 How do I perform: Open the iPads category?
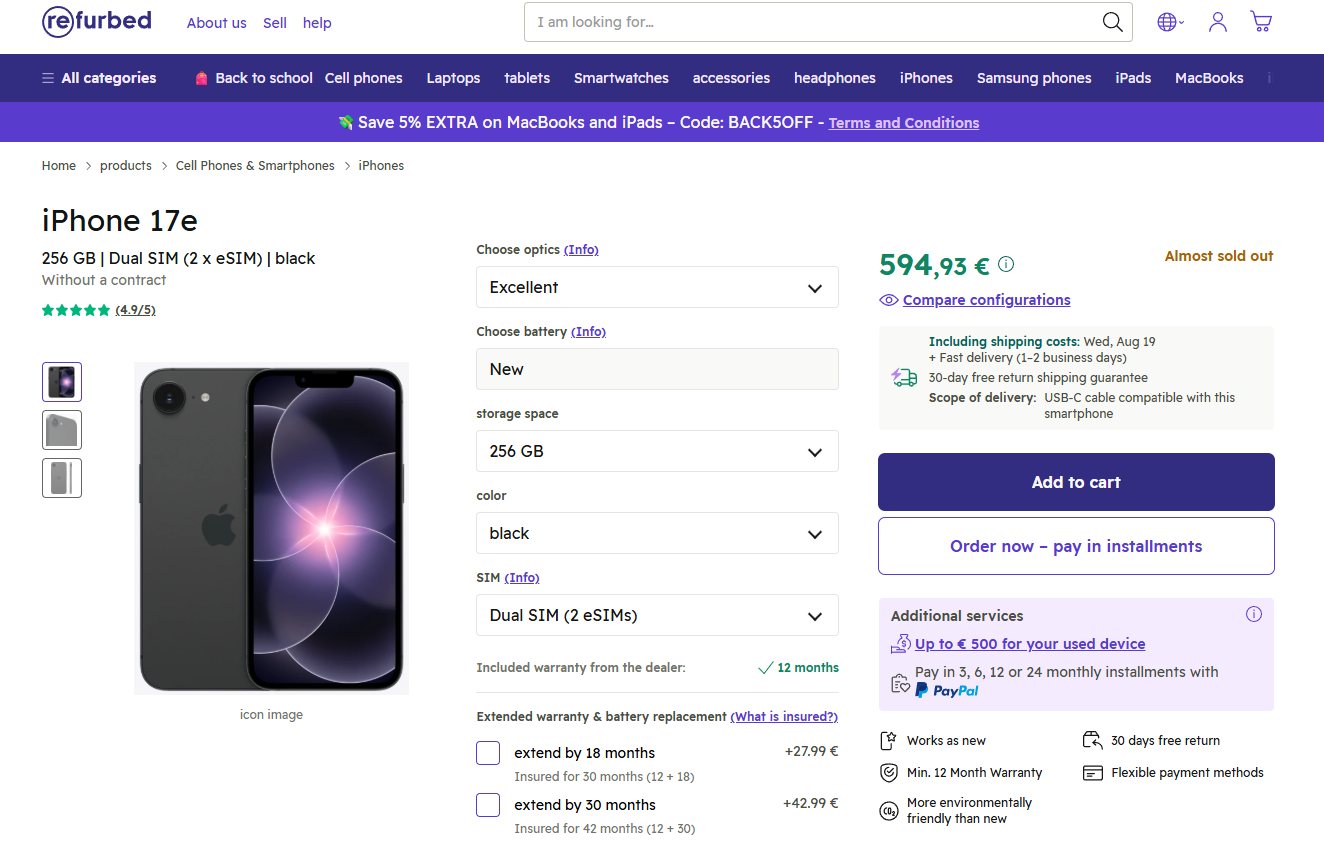[x=1133, y=78]
